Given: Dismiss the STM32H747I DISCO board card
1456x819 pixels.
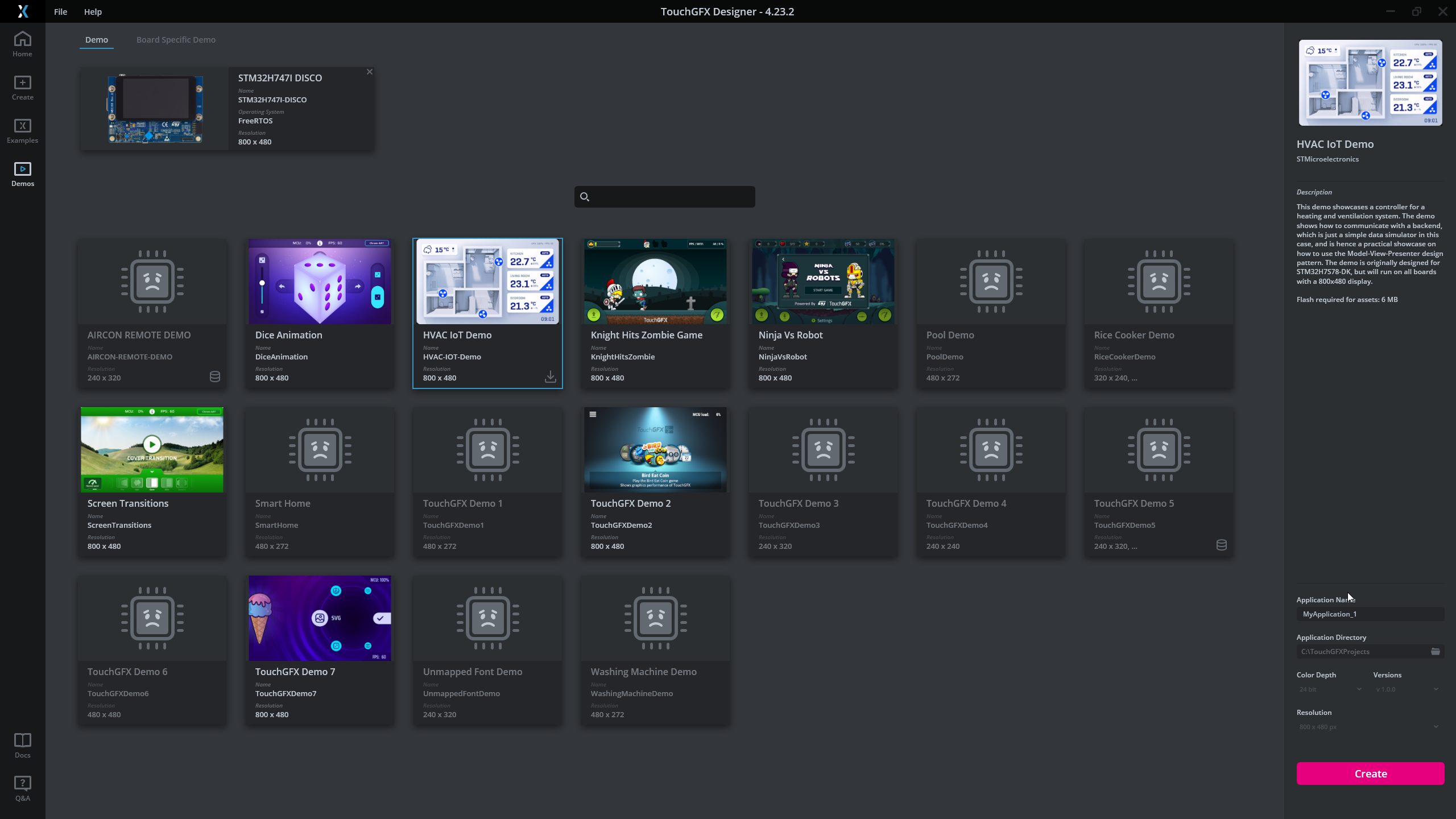Looking at the screenshot, I should point(370,72).
